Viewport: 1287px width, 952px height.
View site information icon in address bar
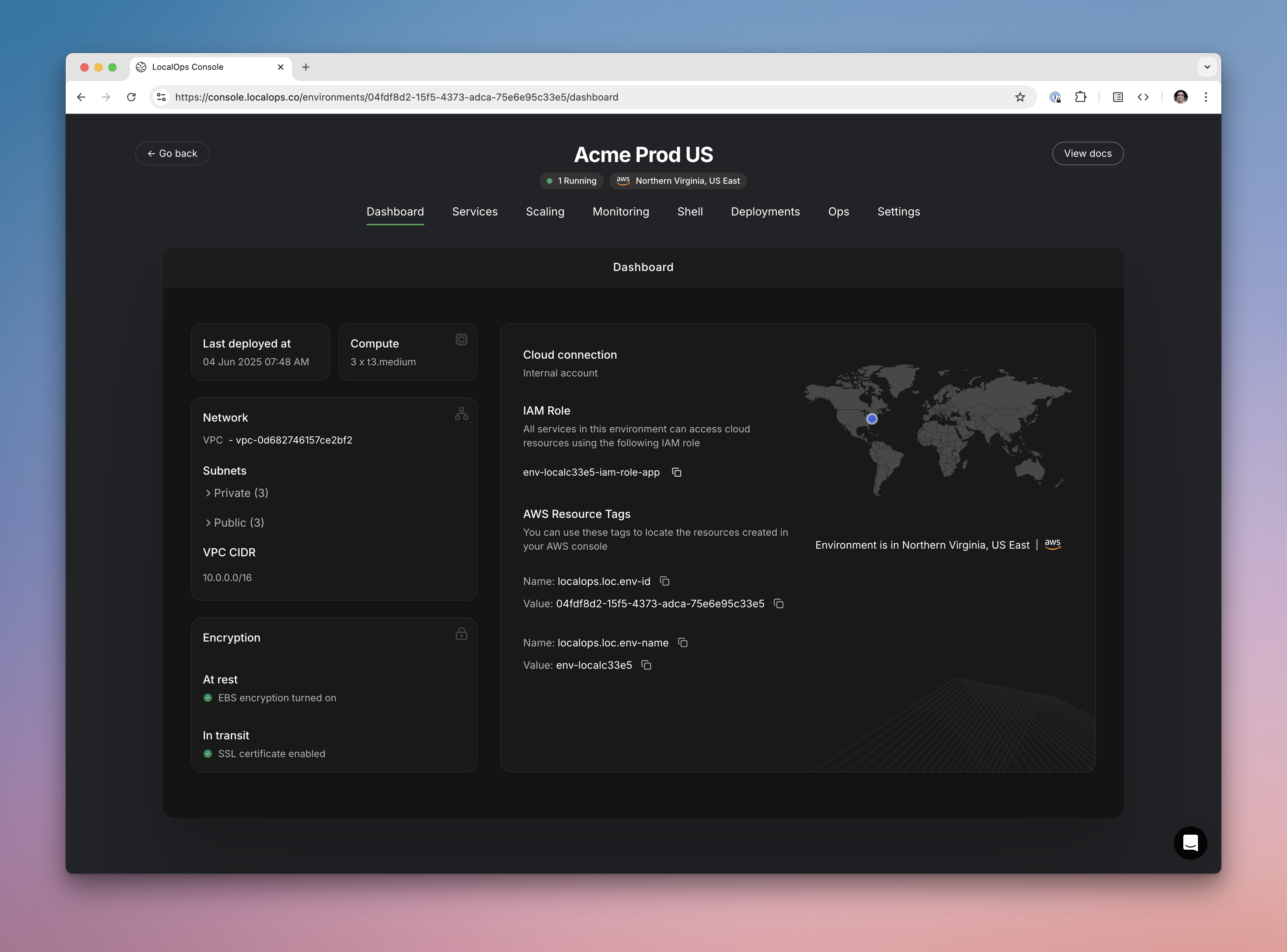162,97
